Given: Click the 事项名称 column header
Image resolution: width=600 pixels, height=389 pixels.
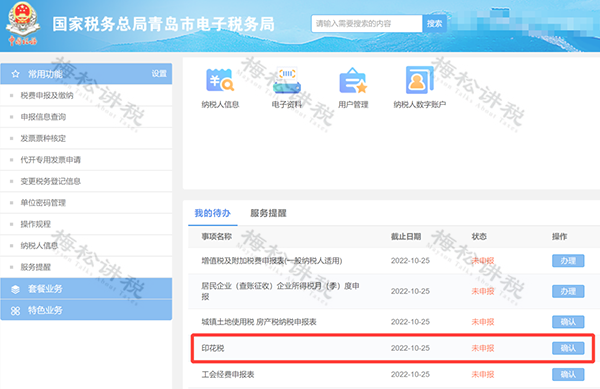Looking at the screenshot, I should tap(217, 237).
